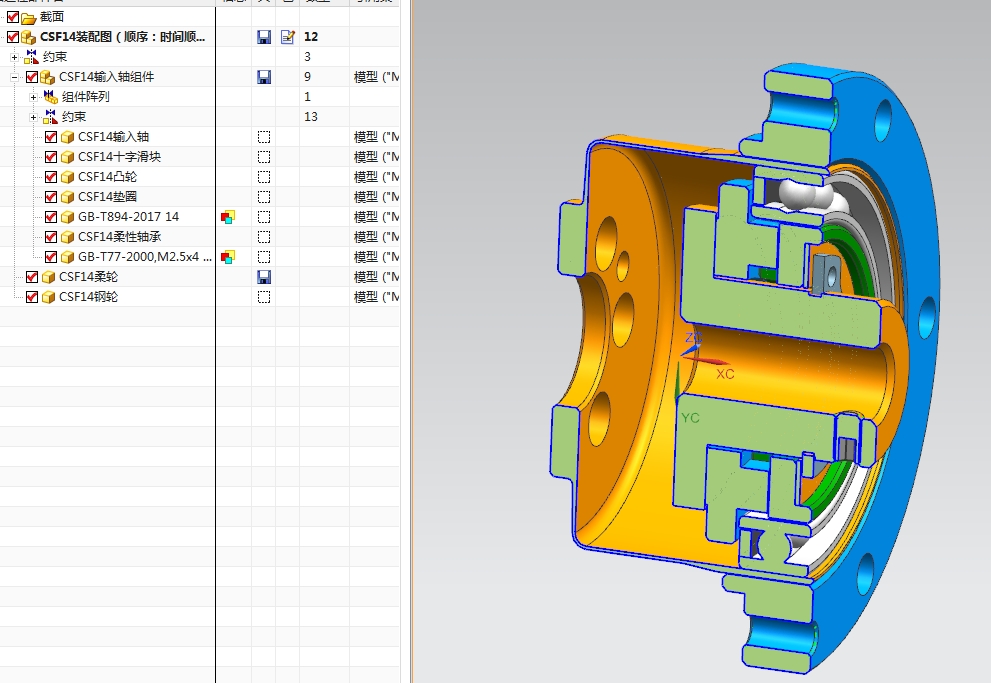991x683 pixels.
Task: Select the CSF14柔性轴承 tree item
Action: pos(119,237)
